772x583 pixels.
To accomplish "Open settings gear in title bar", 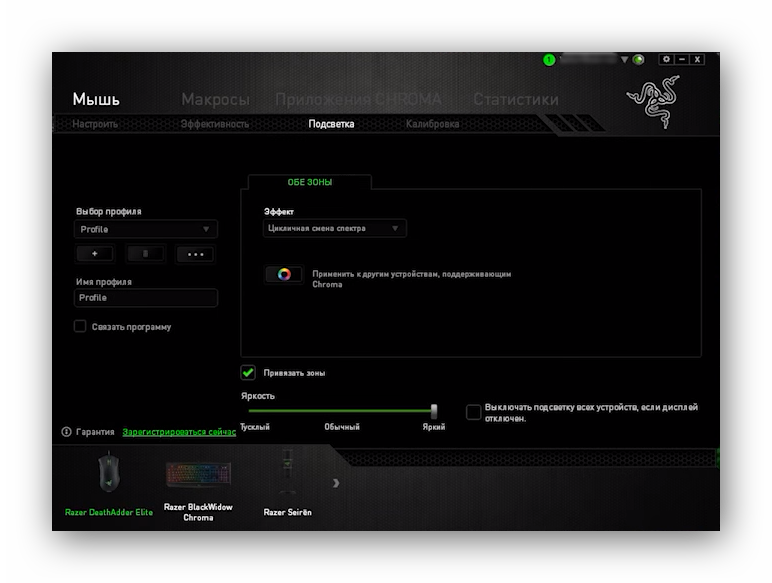I will tap(666, 59).
